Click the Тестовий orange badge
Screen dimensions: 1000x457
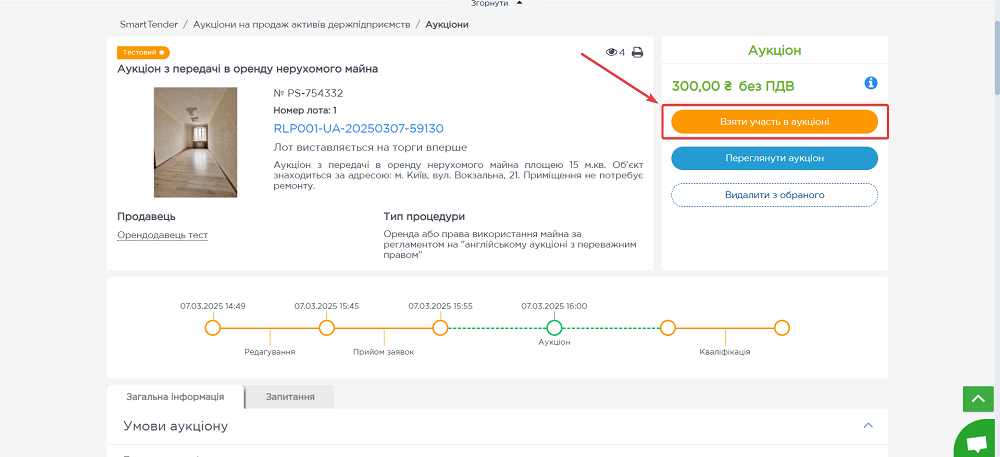pyautogui.click(x=143, y=52)
